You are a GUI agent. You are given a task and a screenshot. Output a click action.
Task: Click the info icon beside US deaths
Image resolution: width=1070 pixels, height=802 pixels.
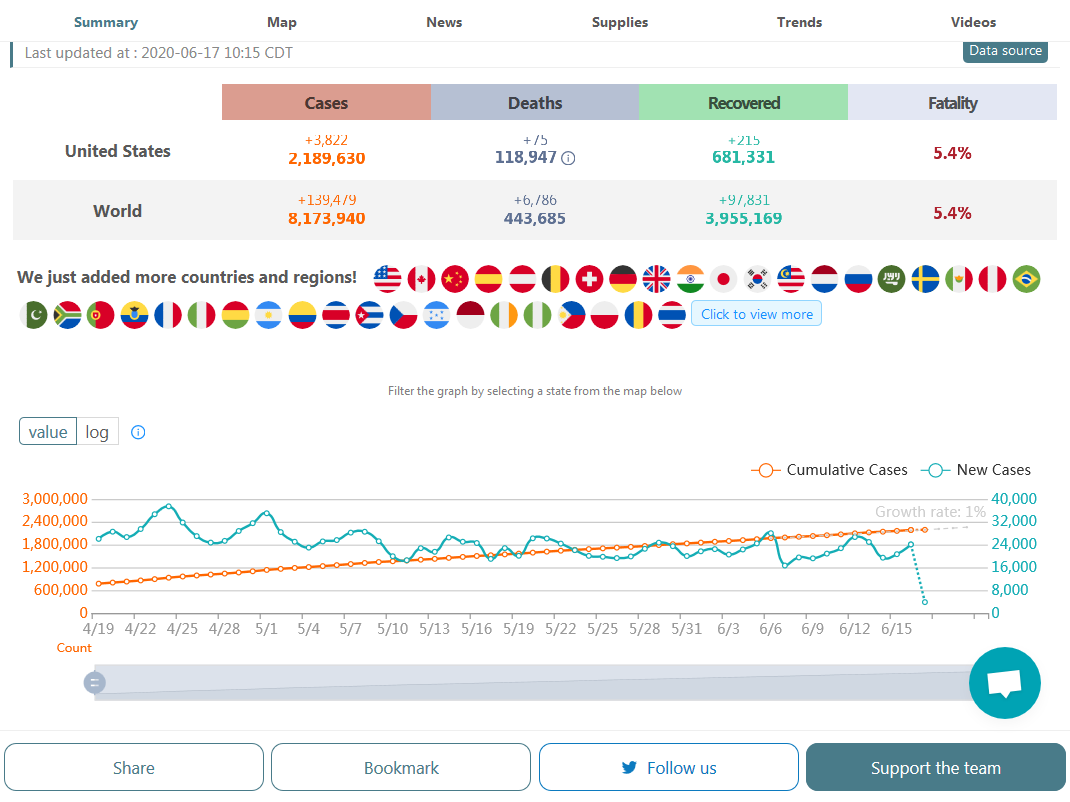(568, 158)
